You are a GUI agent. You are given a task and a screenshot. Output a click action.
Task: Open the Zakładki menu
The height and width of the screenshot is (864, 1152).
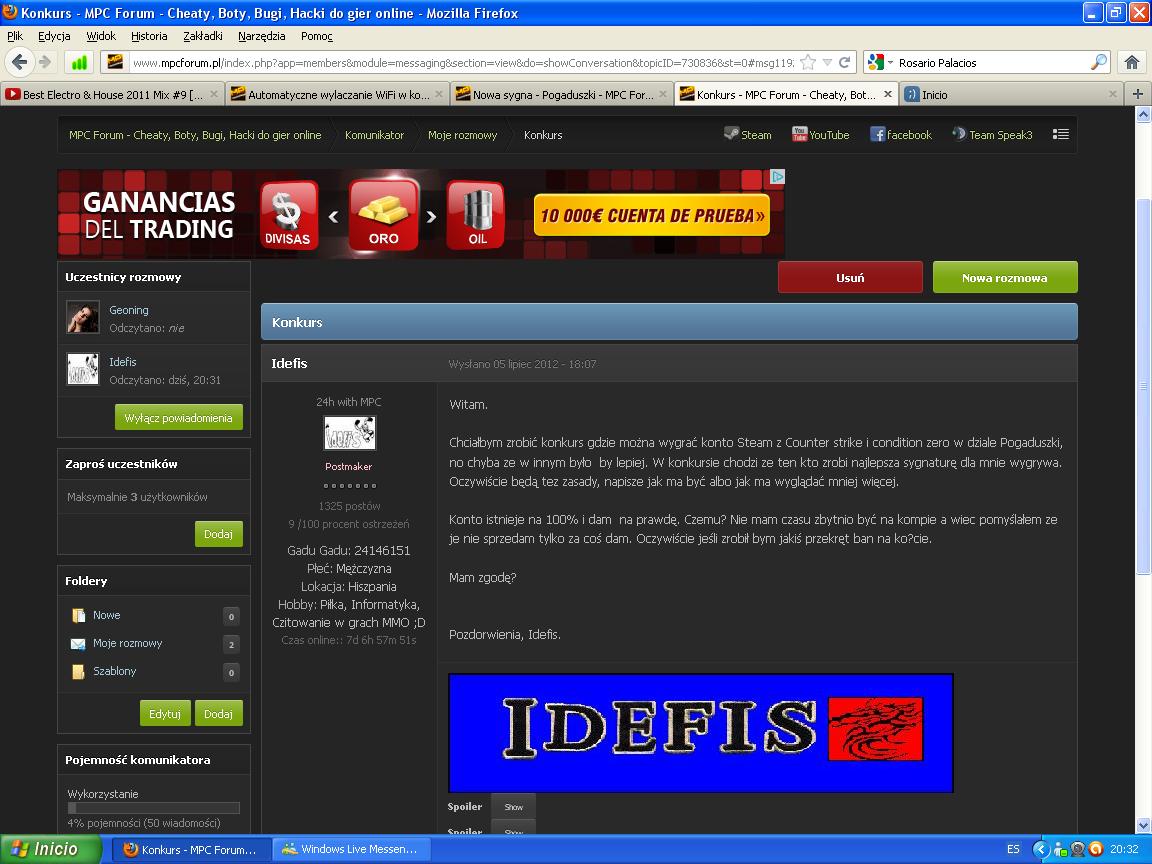pos(203,36)
